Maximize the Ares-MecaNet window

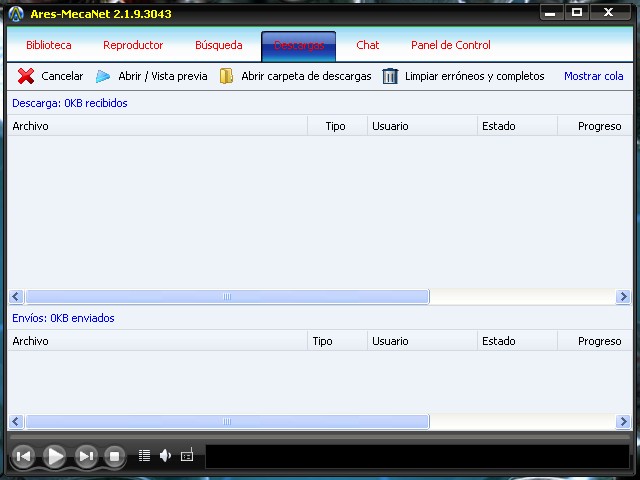tap(577, 13)
